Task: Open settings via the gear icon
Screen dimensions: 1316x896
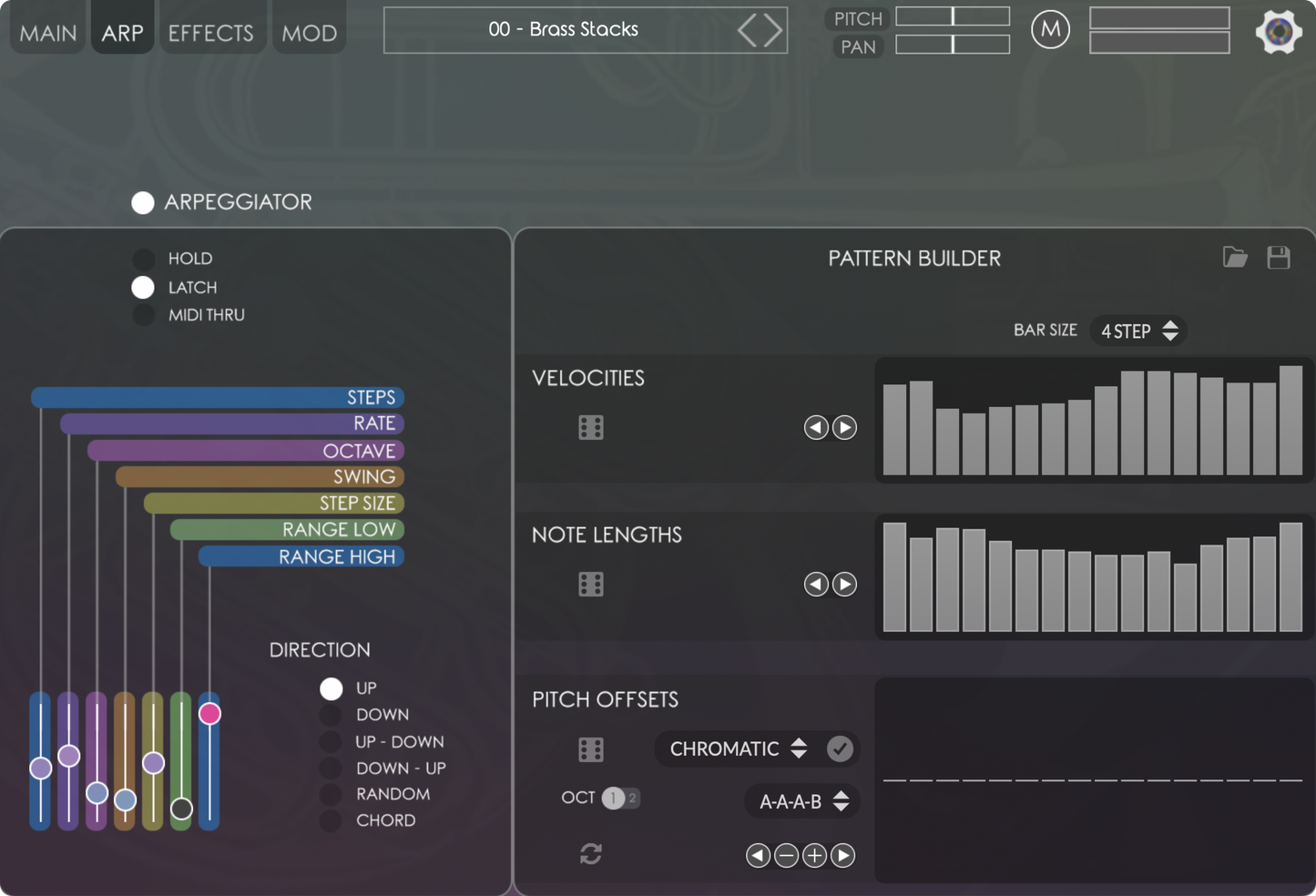Action: 1278,32
